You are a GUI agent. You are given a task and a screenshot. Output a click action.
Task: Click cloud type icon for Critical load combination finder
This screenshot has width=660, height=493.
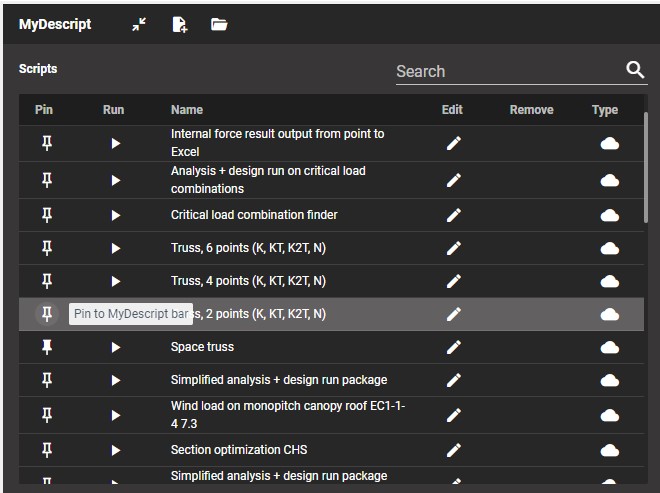609,216
